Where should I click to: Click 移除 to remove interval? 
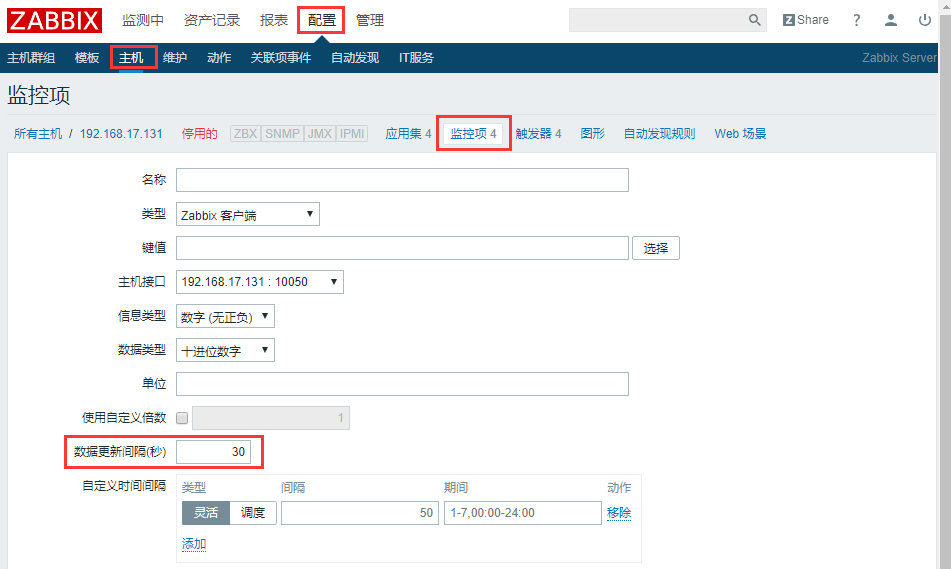tap(619, 513)
